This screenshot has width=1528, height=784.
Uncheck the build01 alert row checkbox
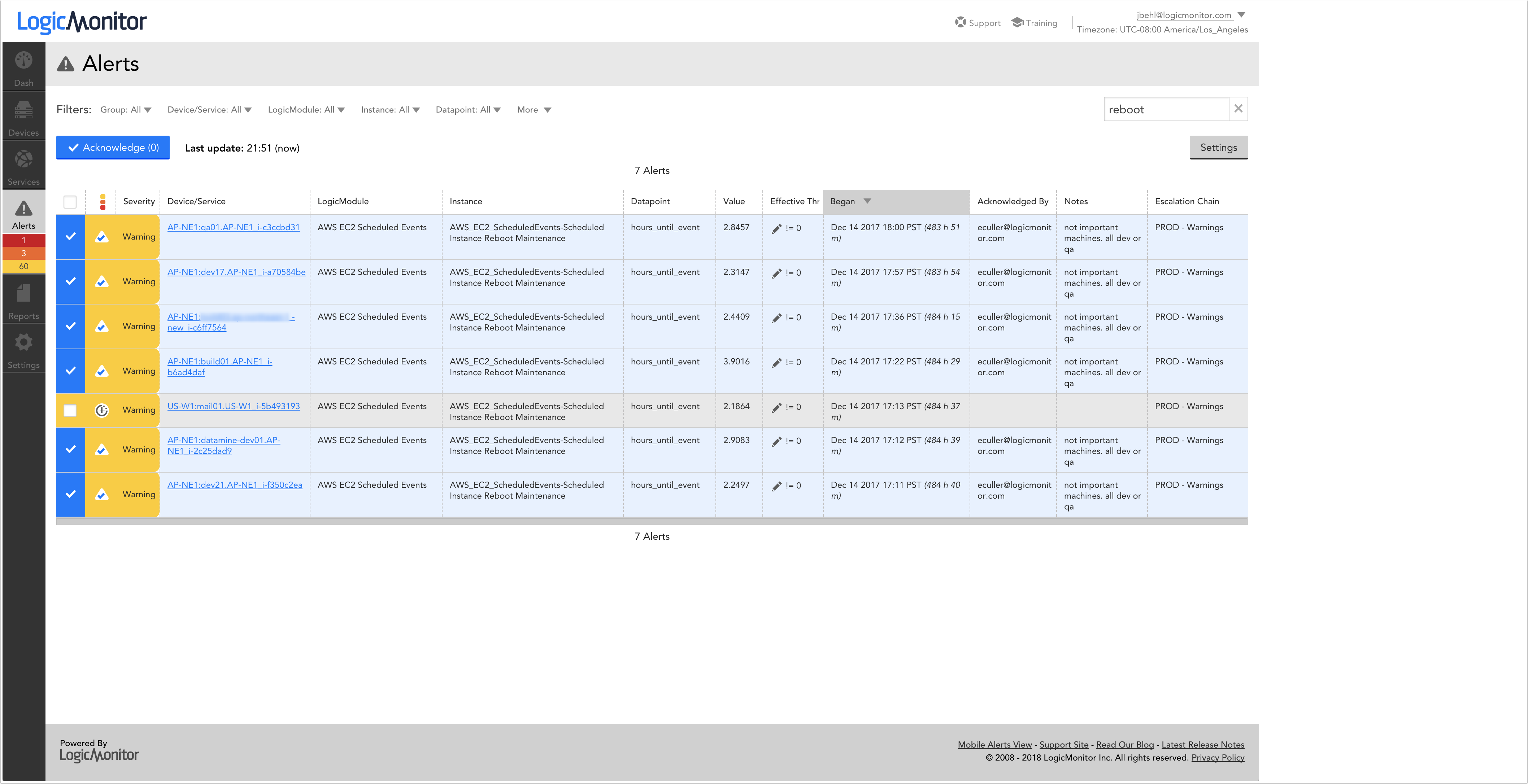coord(71,371)
